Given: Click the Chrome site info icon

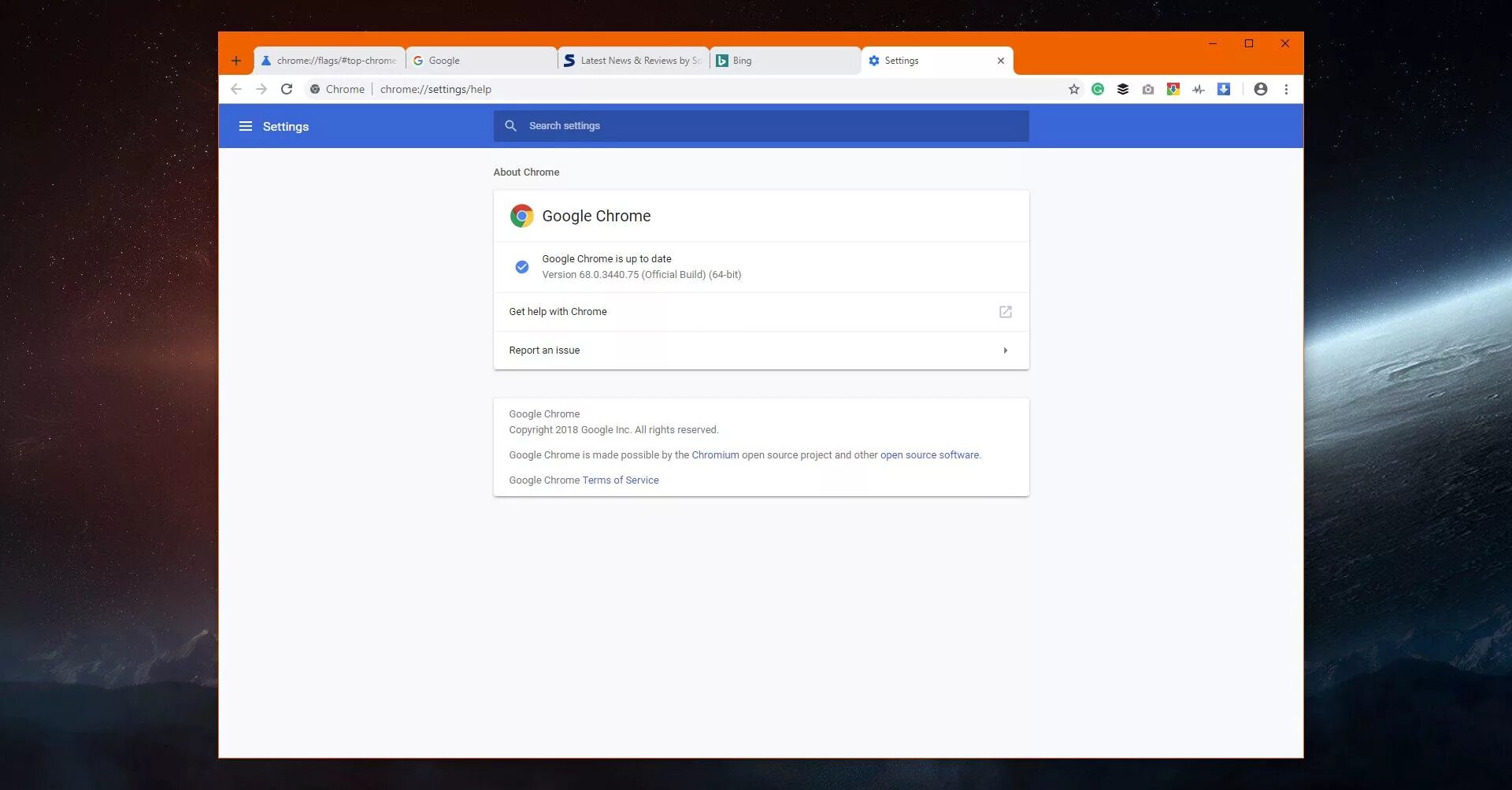Looking at the screenshot, I should [315, 89].
